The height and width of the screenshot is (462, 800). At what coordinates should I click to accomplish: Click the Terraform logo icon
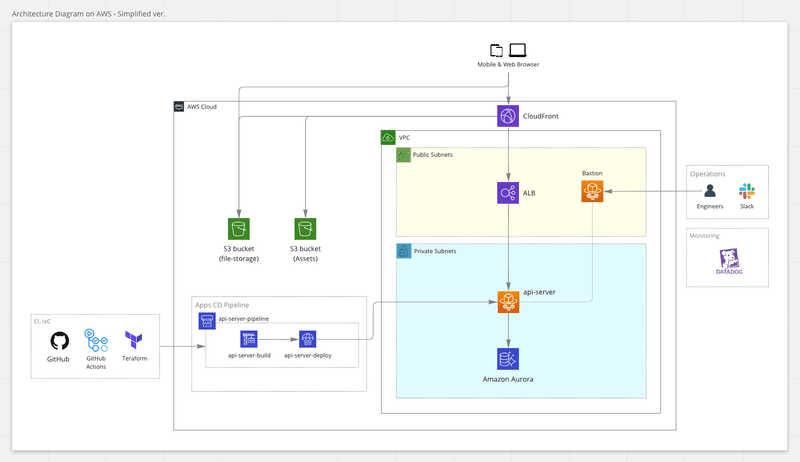pyautogui.click(x=134, y=340)
